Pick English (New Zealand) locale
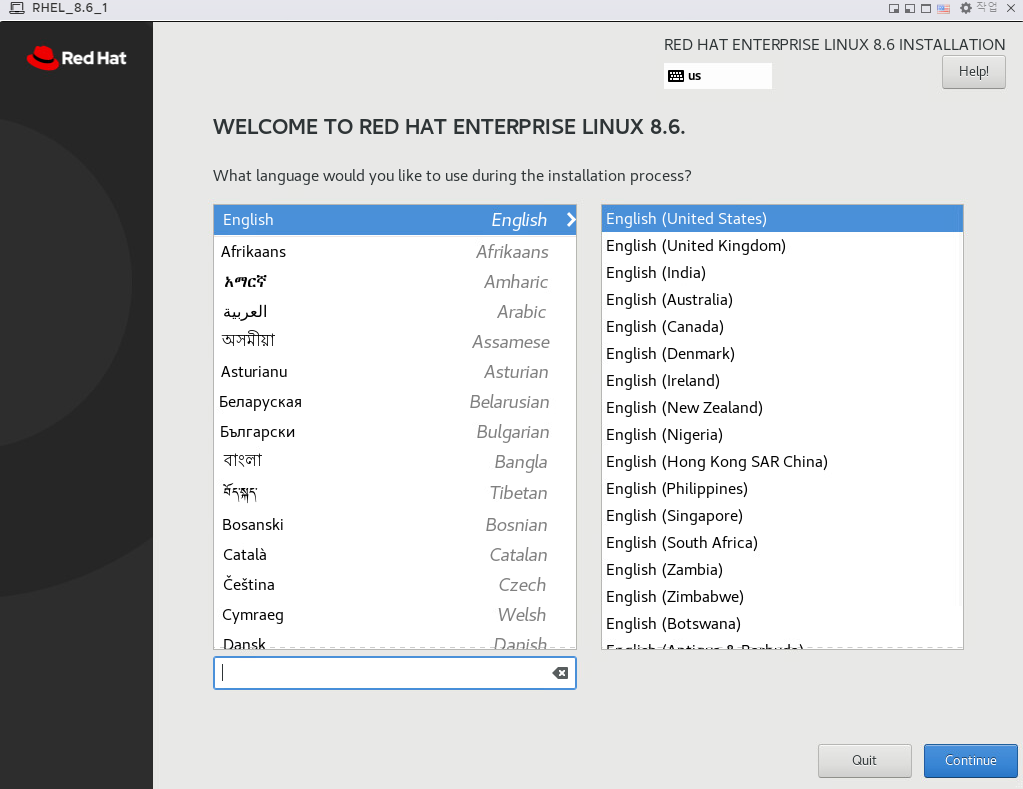The height and width of the screenshot is (789, 1023). point(782,407)
